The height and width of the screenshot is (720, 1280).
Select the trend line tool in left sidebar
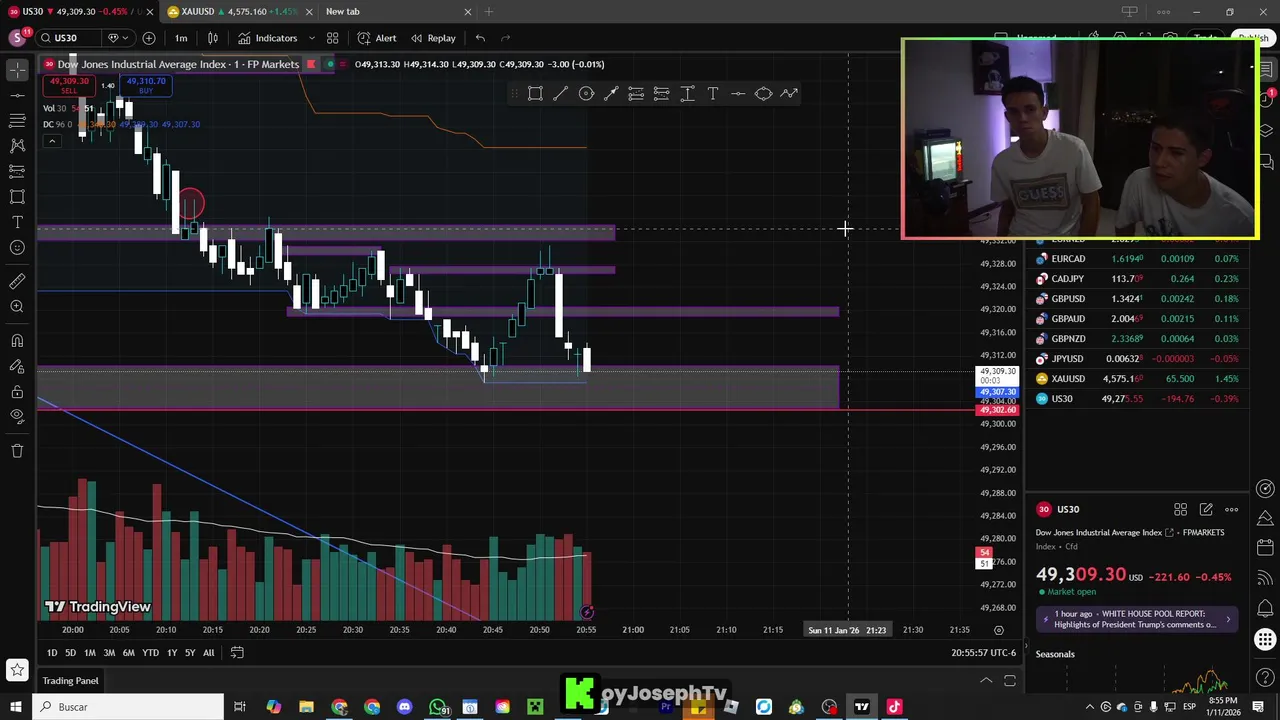(x=17, y=94)
